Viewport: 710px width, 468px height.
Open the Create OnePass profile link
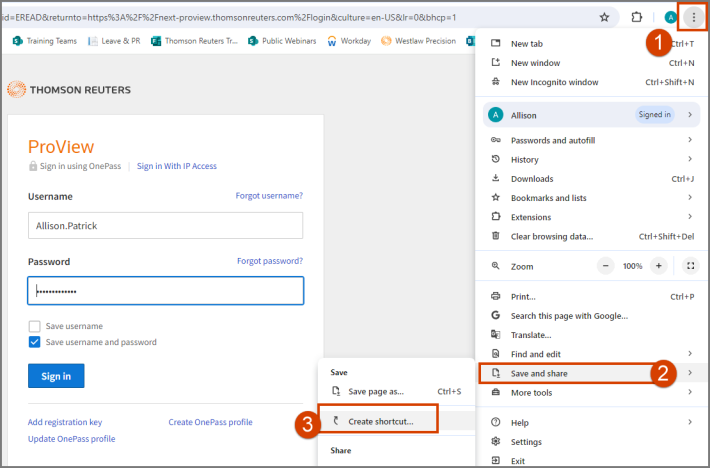point(211,422)
